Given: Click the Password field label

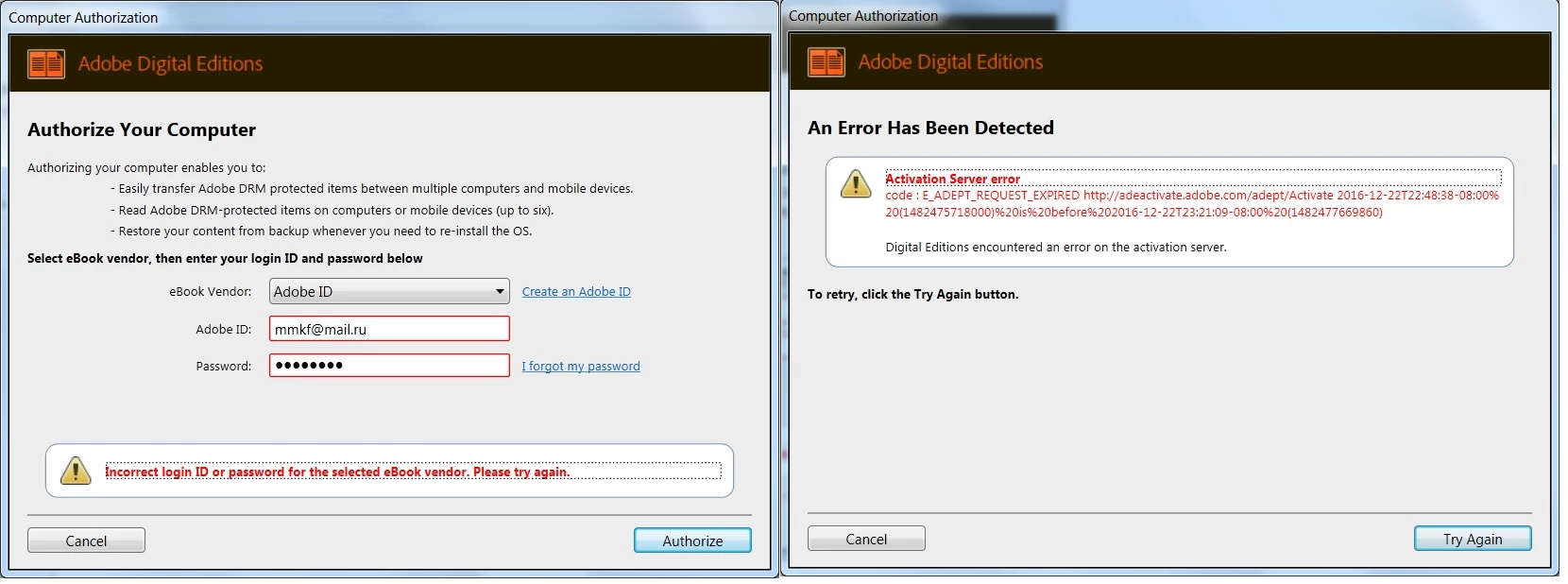Looking at the screenshot, I should pos(224,367).
